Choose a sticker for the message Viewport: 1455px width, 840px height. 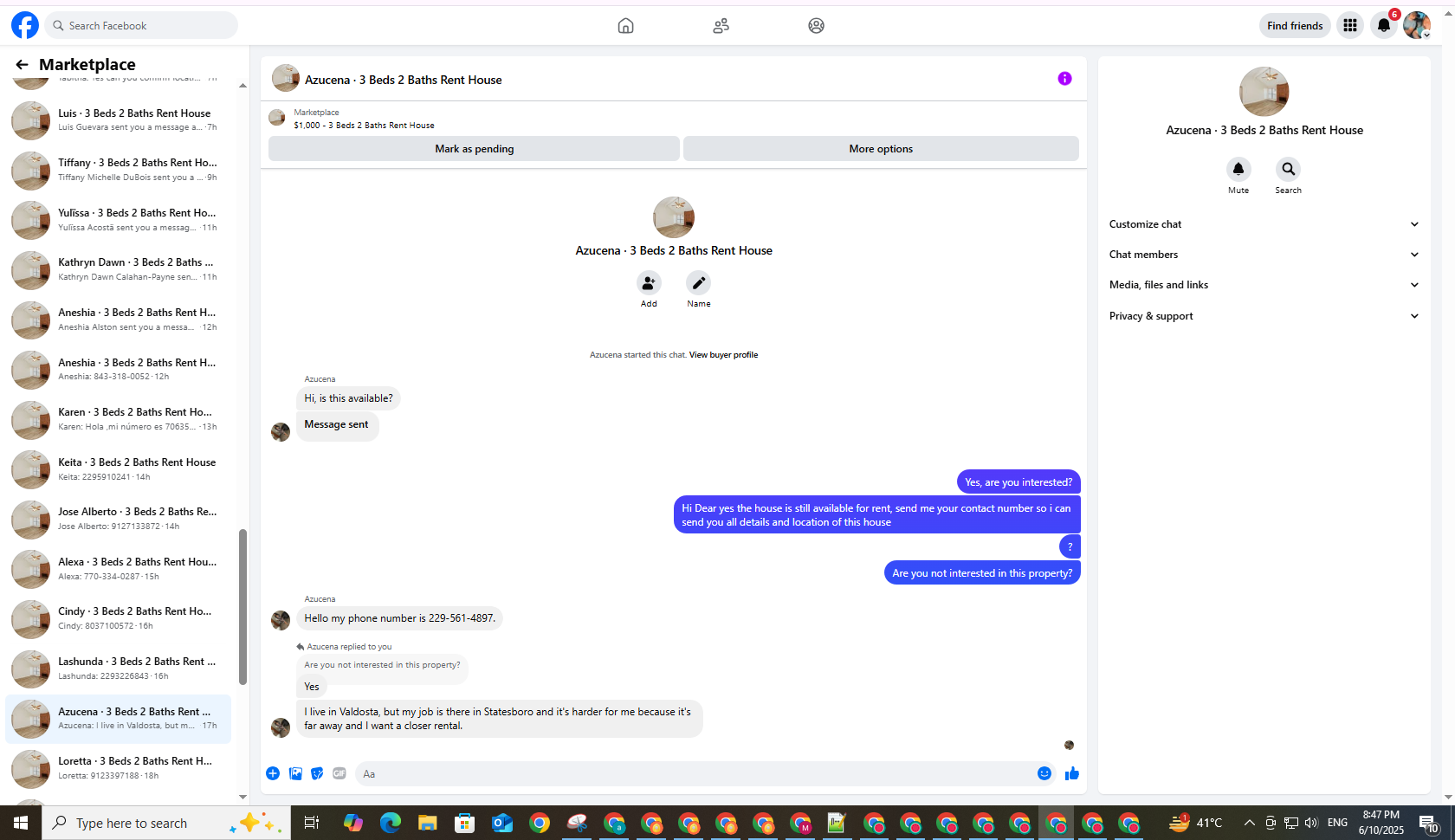(317, 773)
